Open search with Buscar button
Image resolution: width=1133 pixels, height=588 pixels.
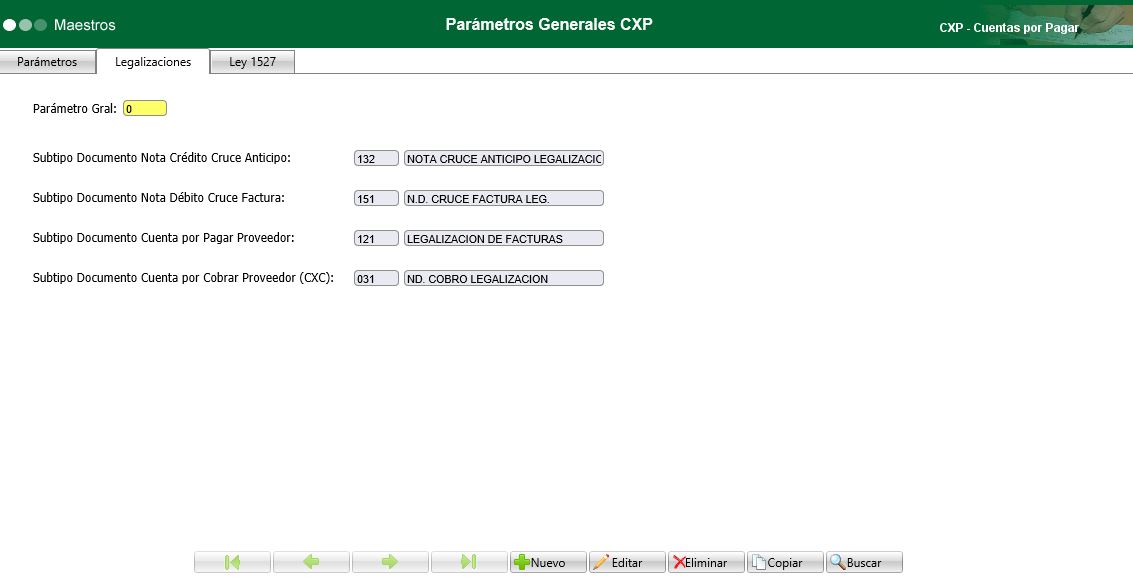[x=864, y=562]
